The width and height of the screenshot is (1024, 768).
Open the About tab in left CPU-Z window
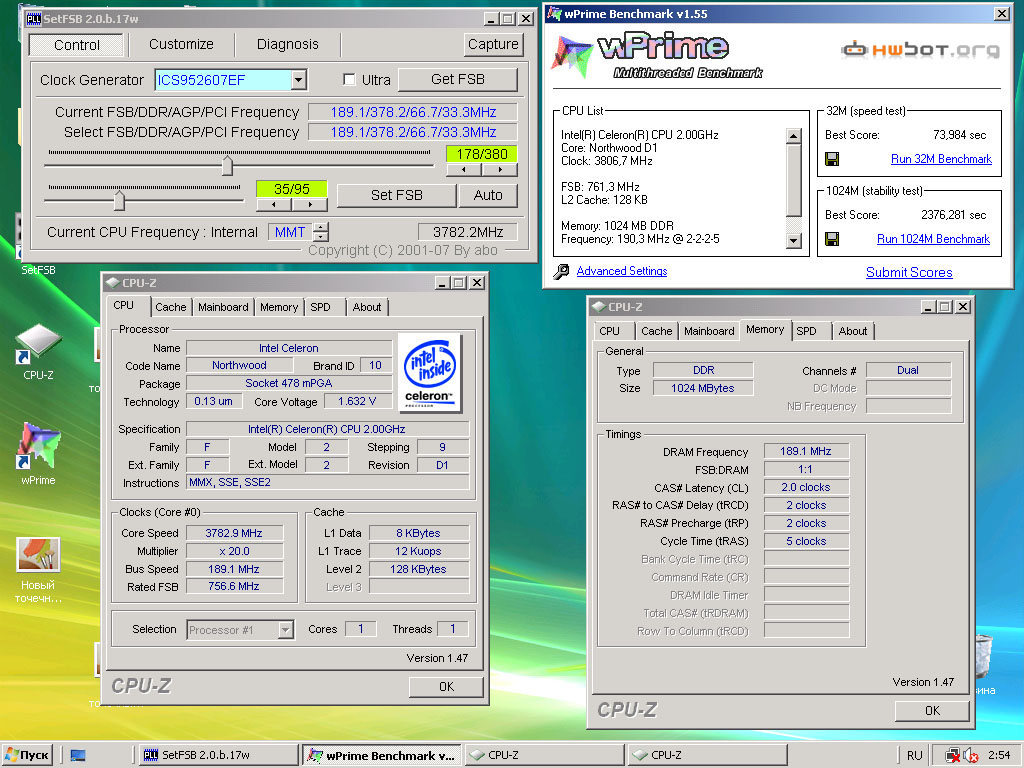pos(367,307)
